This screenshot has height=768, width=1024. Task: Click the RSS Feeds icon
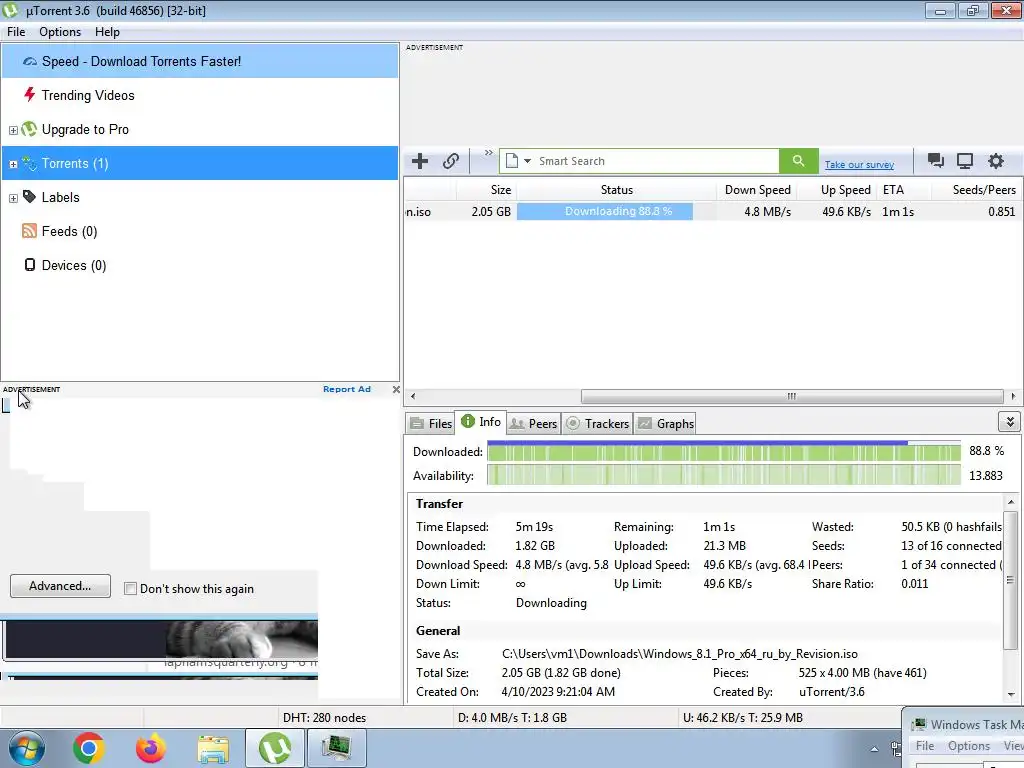(x=29, y=231)
